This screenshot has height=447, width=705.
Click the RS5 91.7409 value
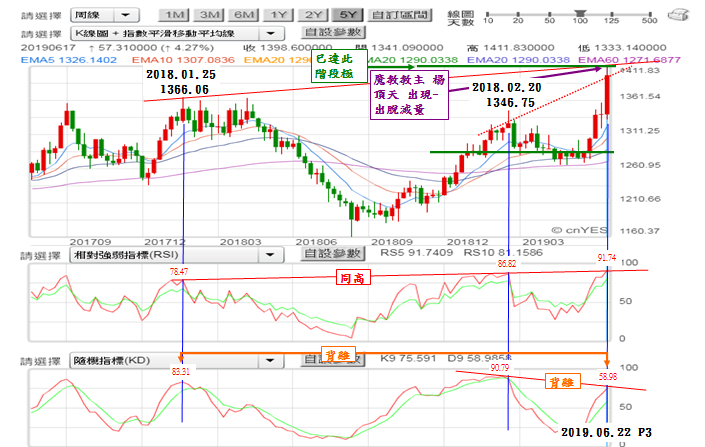tap(417, 253)
